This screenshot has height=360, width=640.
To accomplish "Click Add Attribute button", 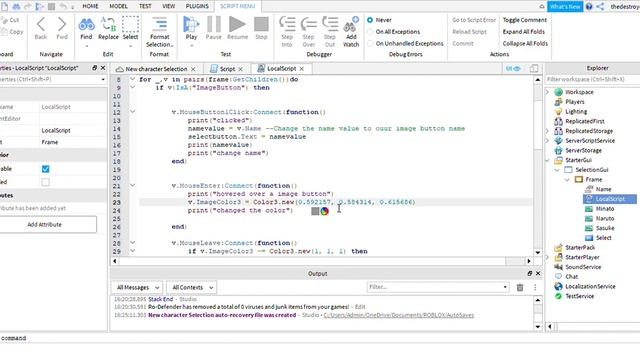I will tap(44, 224).
